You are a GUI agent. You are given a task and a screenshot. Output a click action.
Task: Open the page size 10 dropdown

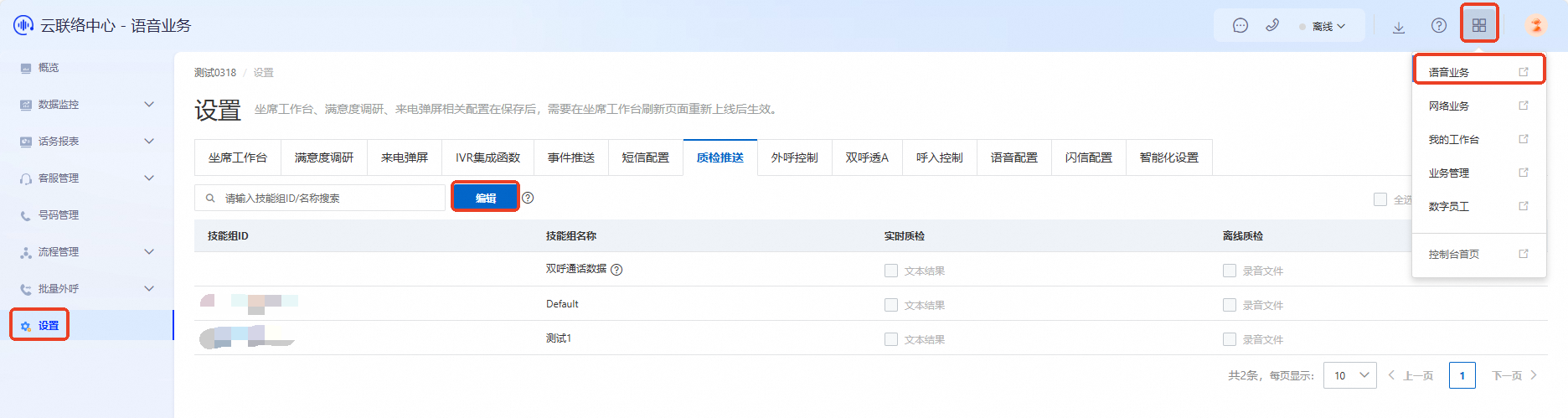1350,375
